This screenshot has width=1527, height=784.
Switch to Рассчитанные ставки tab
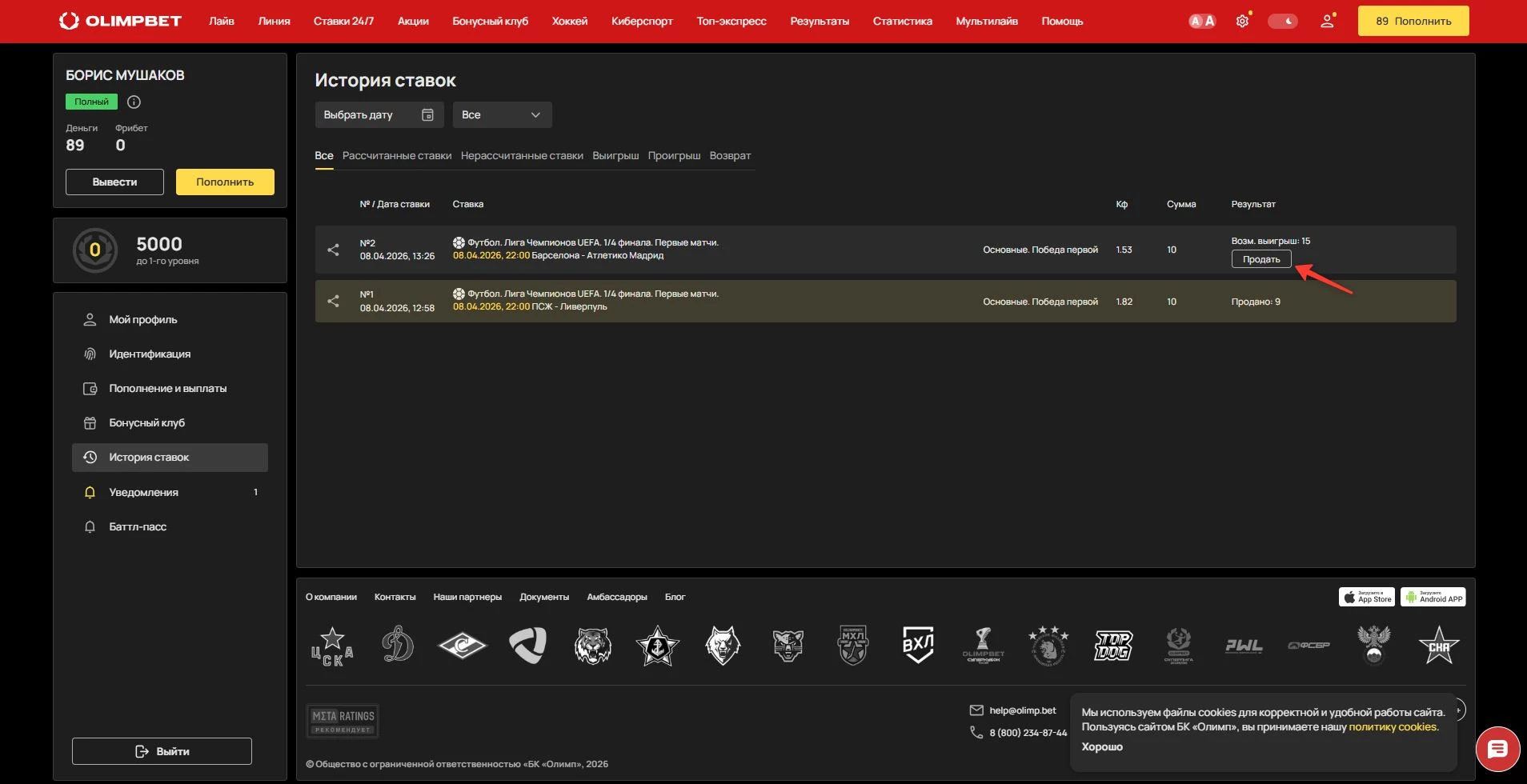point(397,156)
